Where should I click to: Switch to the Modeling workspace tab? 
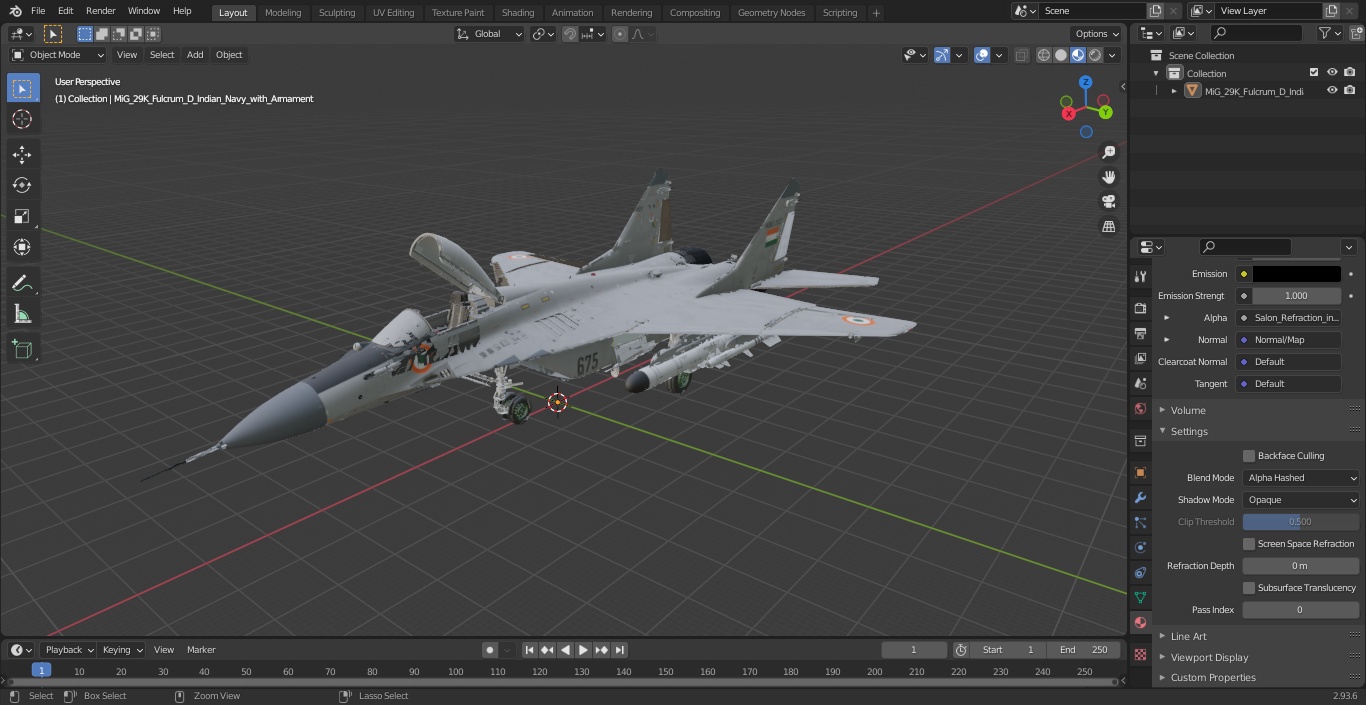click(283, 12)
